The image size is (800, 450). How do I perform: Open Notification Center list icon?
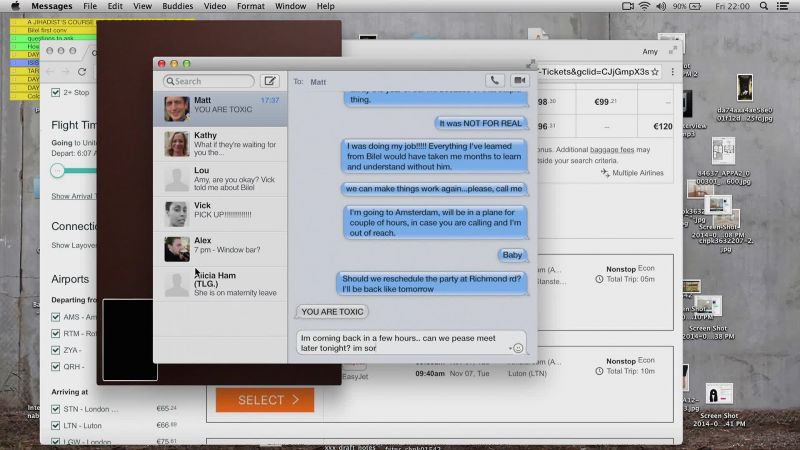(x=782, y=6)
